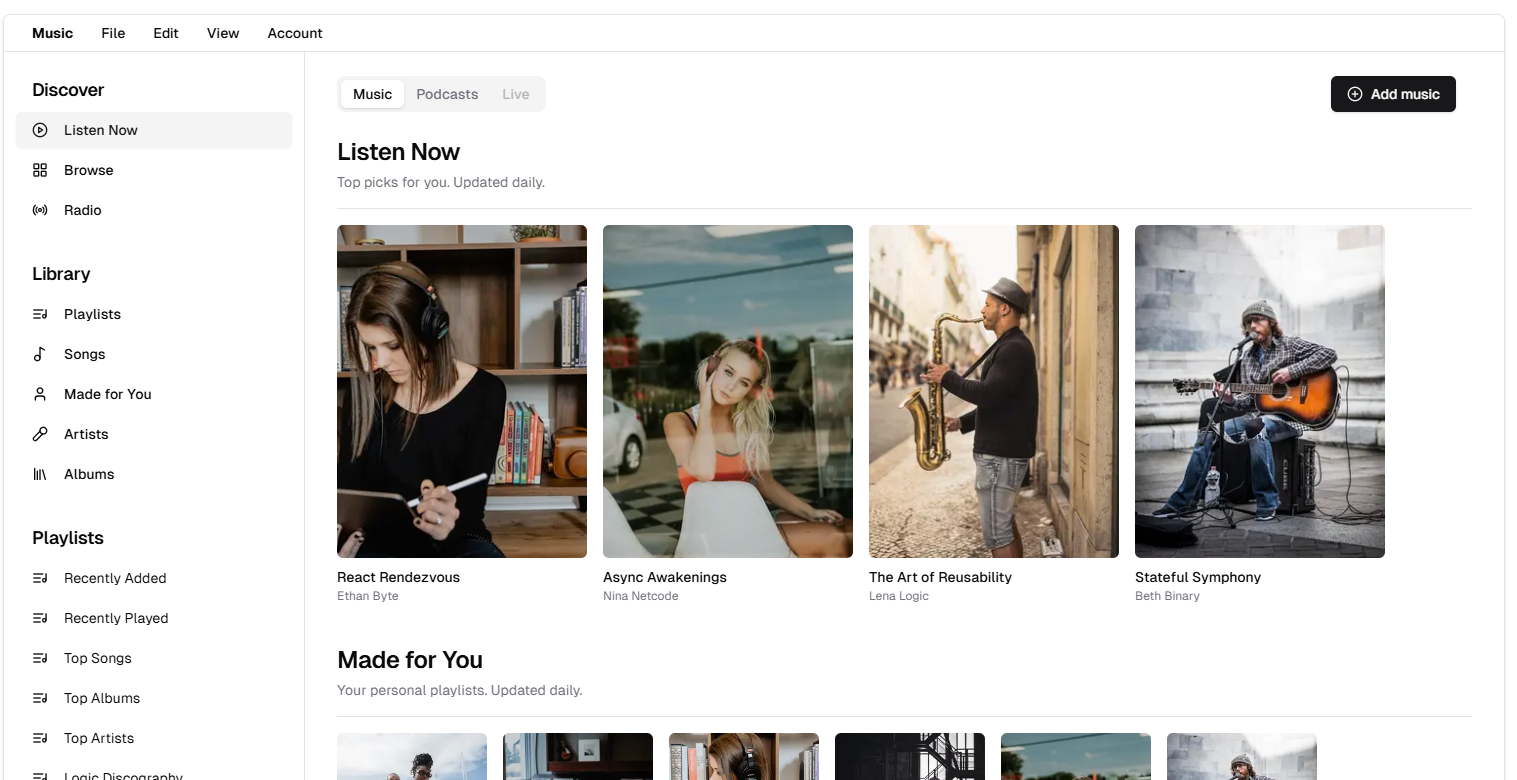Click the Recently Played playlist icon
The height and width of the screenshot is (780, 1517).
(x=40, y=618)
